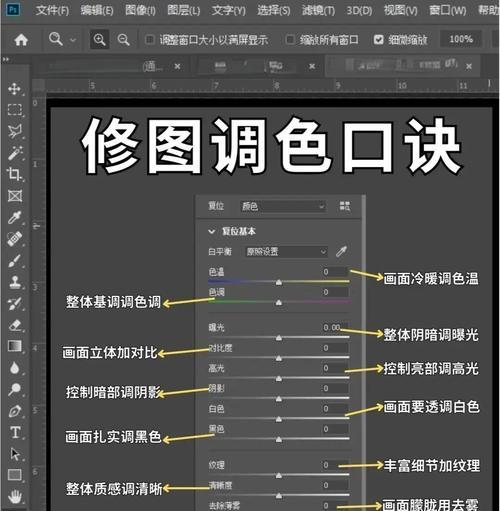Select the Polygonal Lasso tool
The height and width of the screenshot is (511, 500).
tap(15, 131)
